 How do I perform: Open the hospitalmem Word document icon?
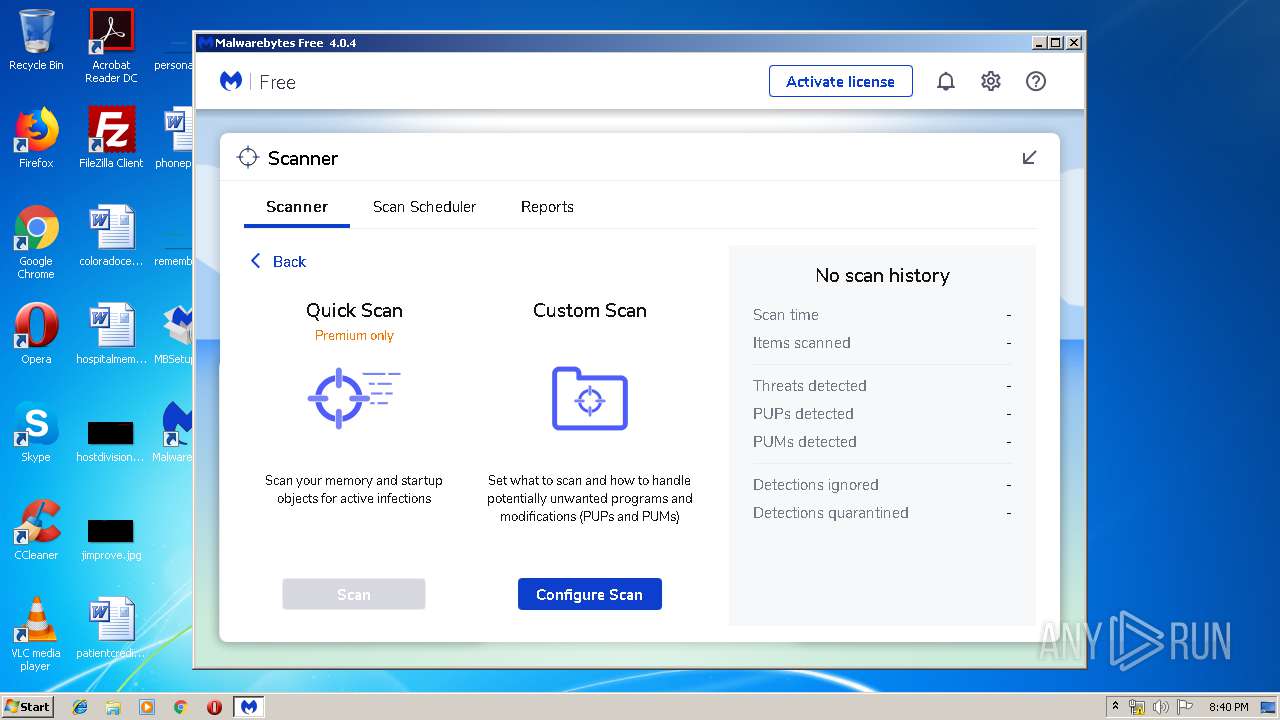click(111, 334)
